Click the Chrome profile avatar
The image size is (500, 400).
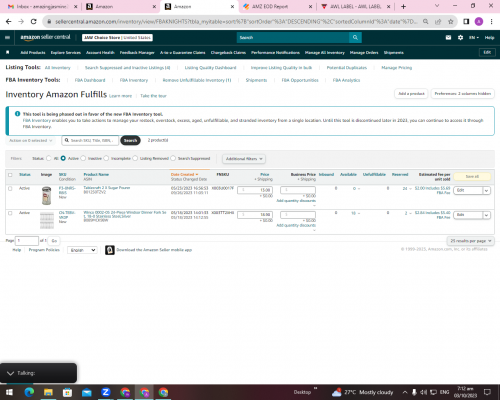479,21
